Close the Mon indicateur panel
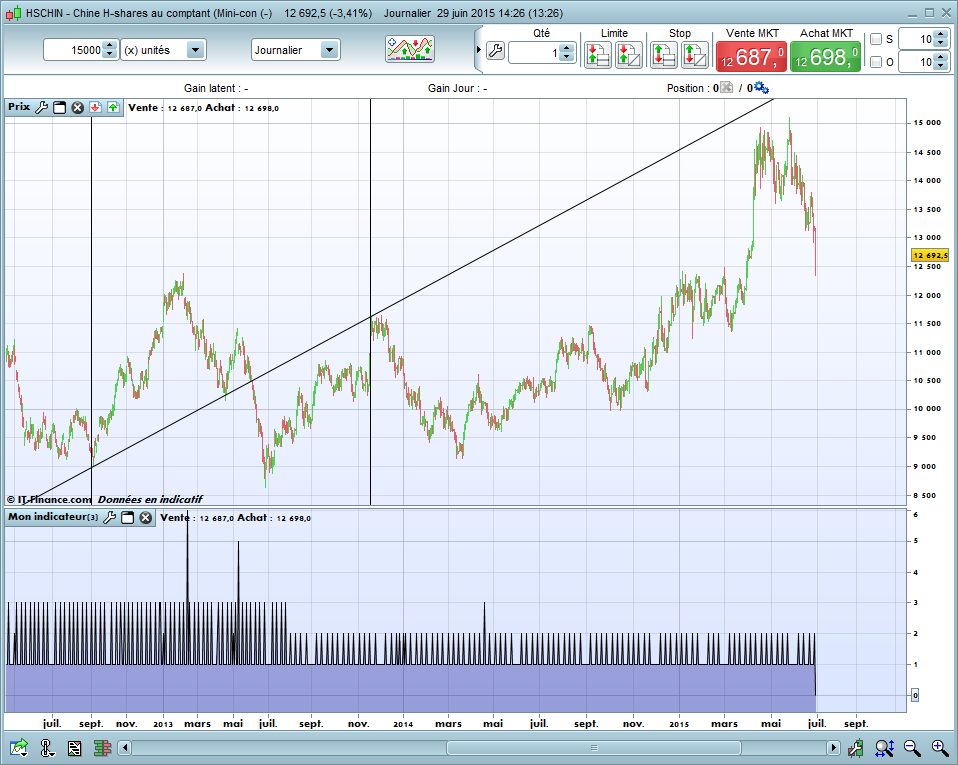 145,518
